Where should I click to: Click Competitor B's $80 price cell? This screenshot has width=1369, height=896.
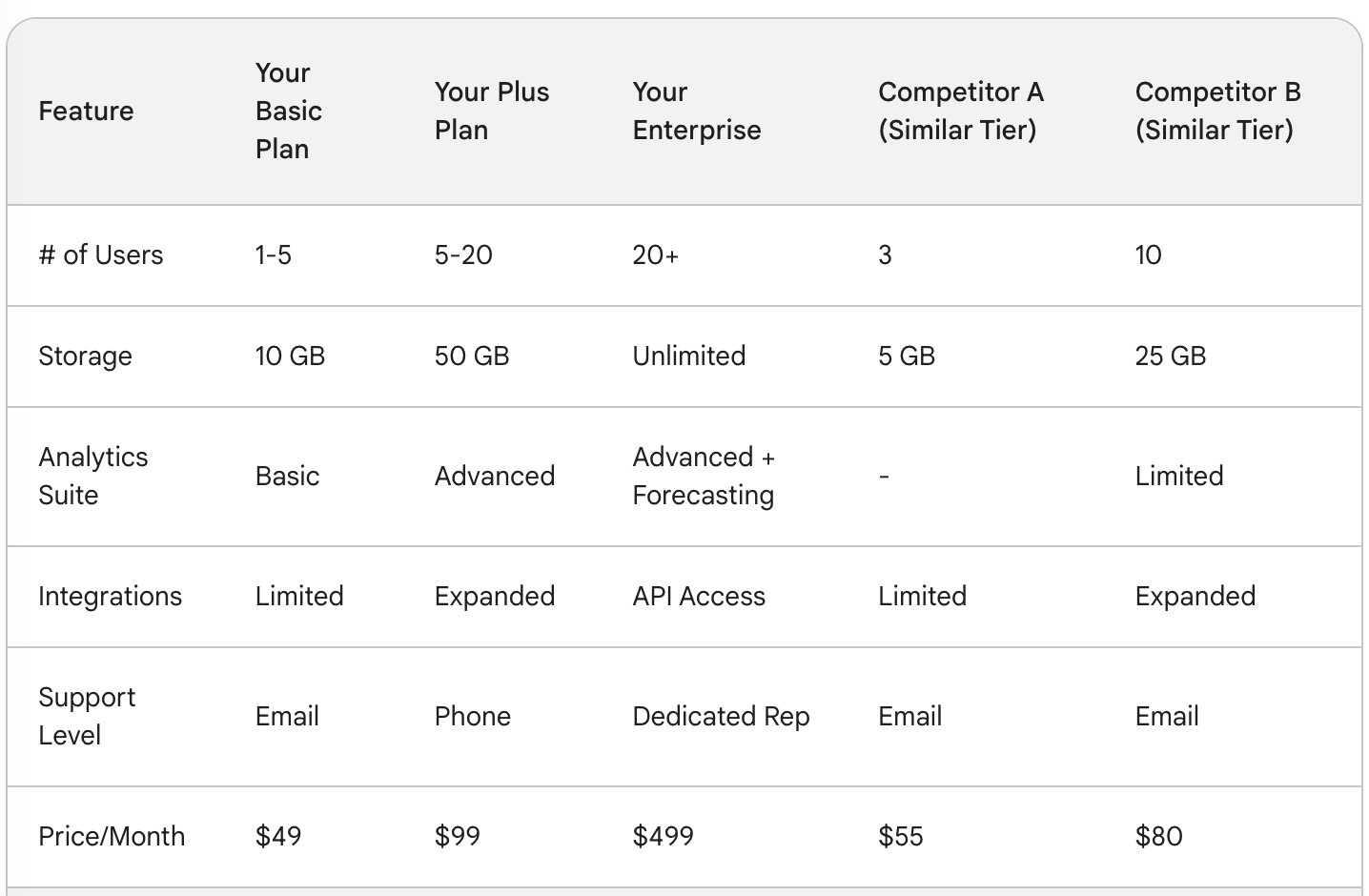1159,837
